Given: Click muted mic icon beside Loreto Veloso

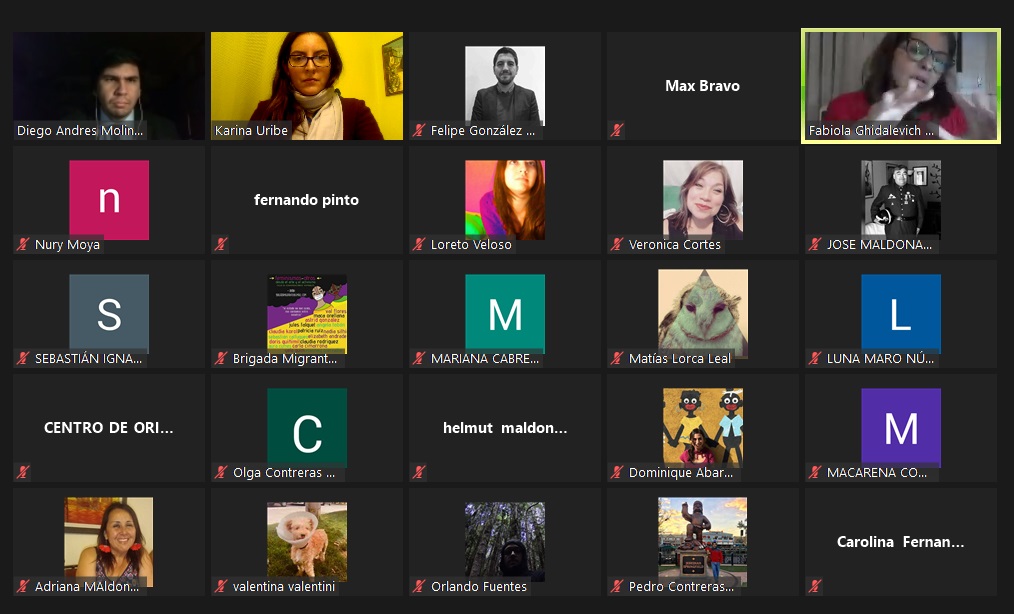Looking at the screenshot, I should coord(419,245).
